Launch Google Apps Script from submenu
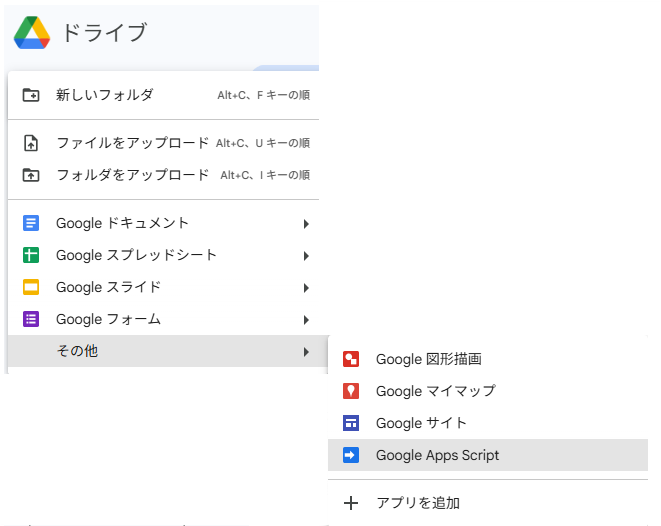661x526 pixels. (488, 455)
